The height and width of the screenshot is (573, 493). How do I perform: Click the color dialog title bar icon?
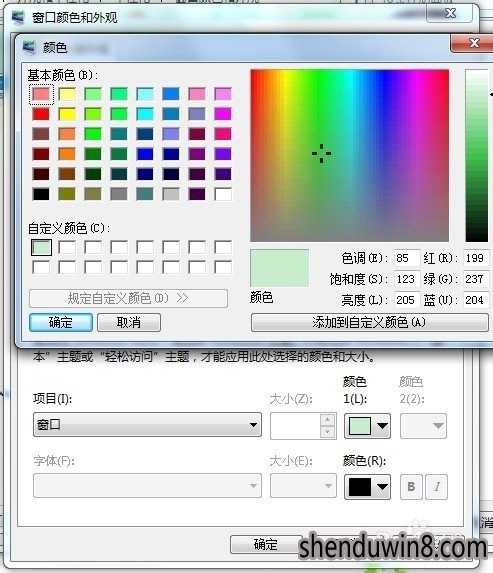pos(29,47)
